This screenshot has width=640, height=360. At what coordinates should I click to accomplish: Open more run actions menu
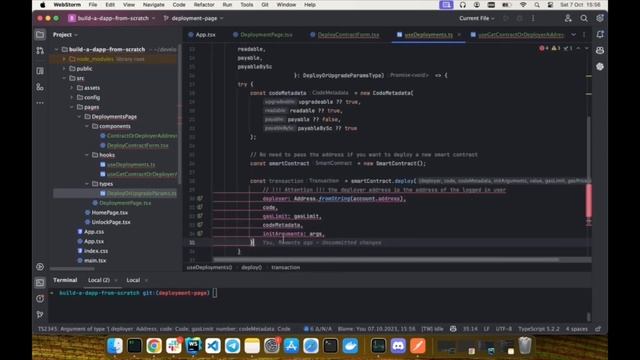533,18
